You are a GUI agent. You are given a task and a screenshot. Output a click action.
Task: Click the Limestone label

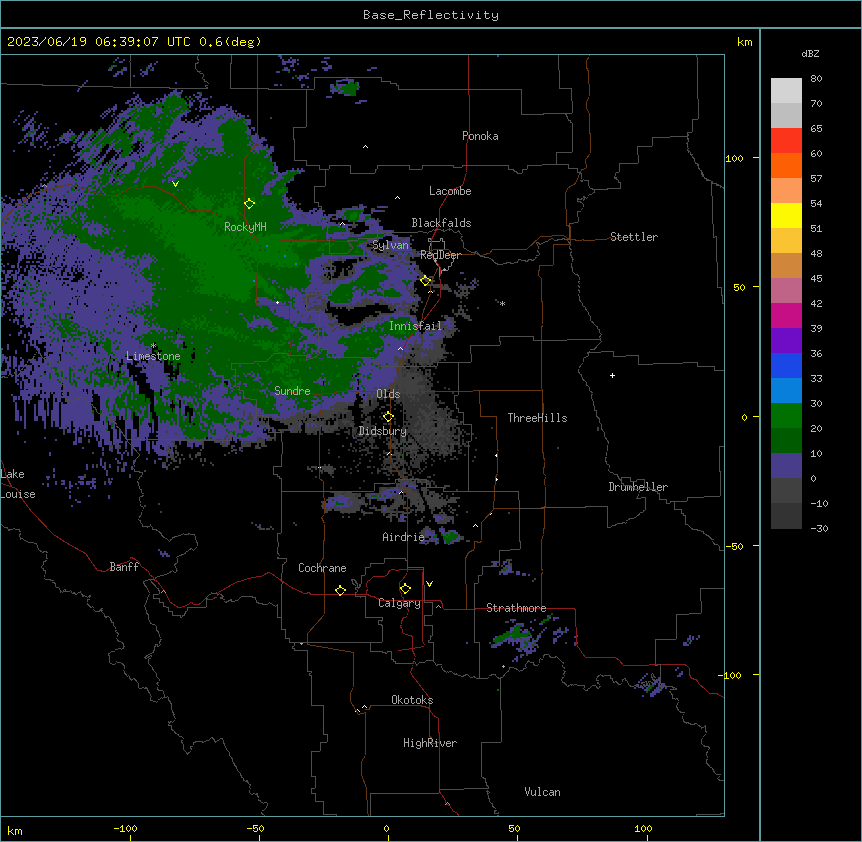coord(153,356)
